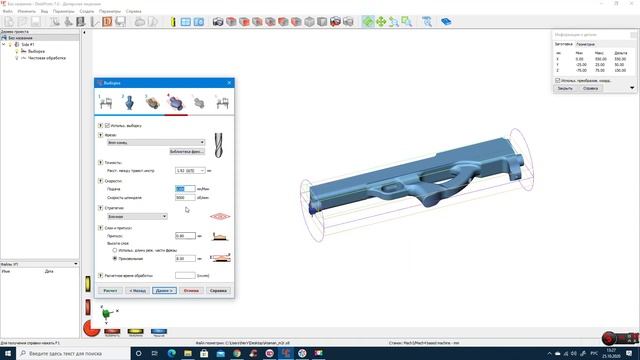Click the zoom tool with axes icon
The width and height of the screenshot is (640, 360).
[x=394, y=22]
